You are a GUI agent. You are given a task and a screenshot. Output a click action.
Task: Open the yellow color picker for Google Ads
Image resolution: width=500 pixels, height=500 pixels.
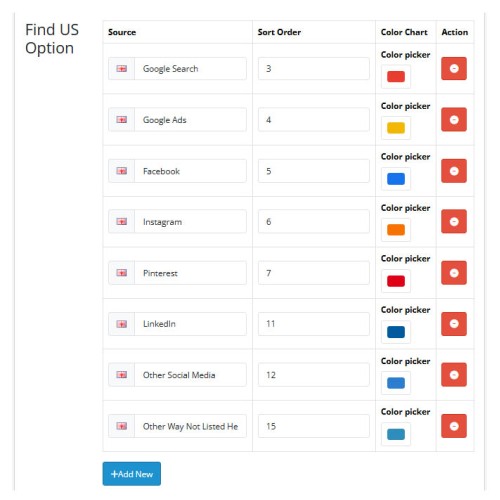pos(396,128)
